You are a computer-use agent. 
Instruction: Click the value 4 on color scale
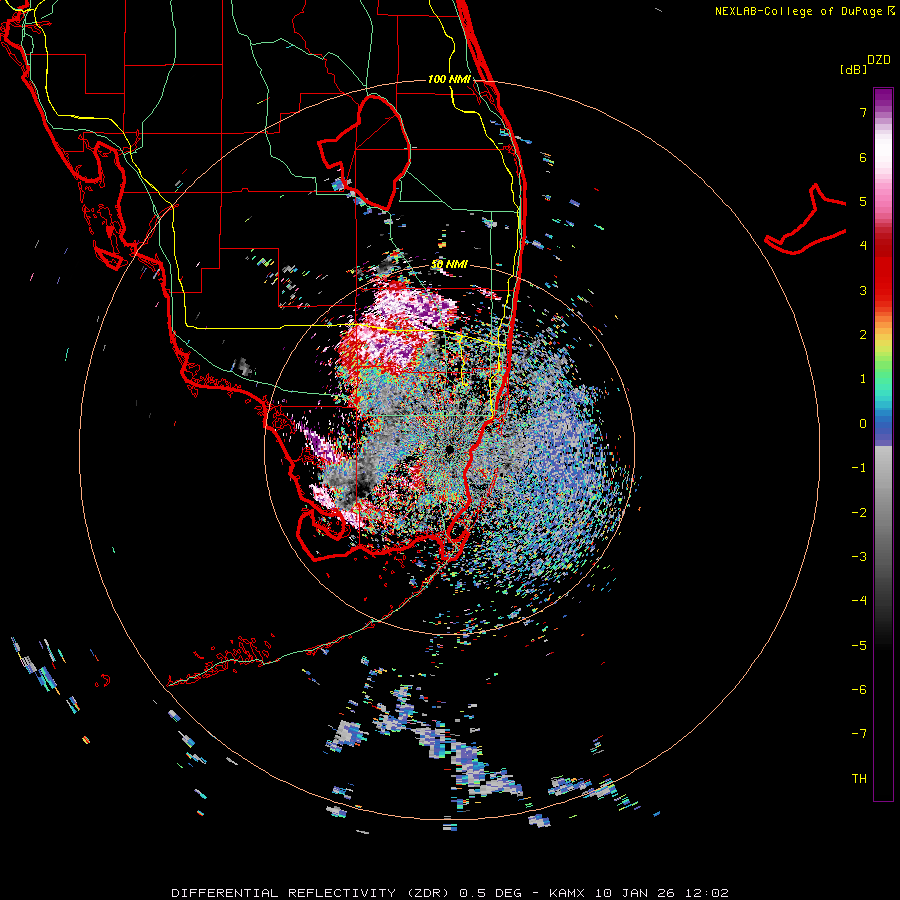click(863, 245)
